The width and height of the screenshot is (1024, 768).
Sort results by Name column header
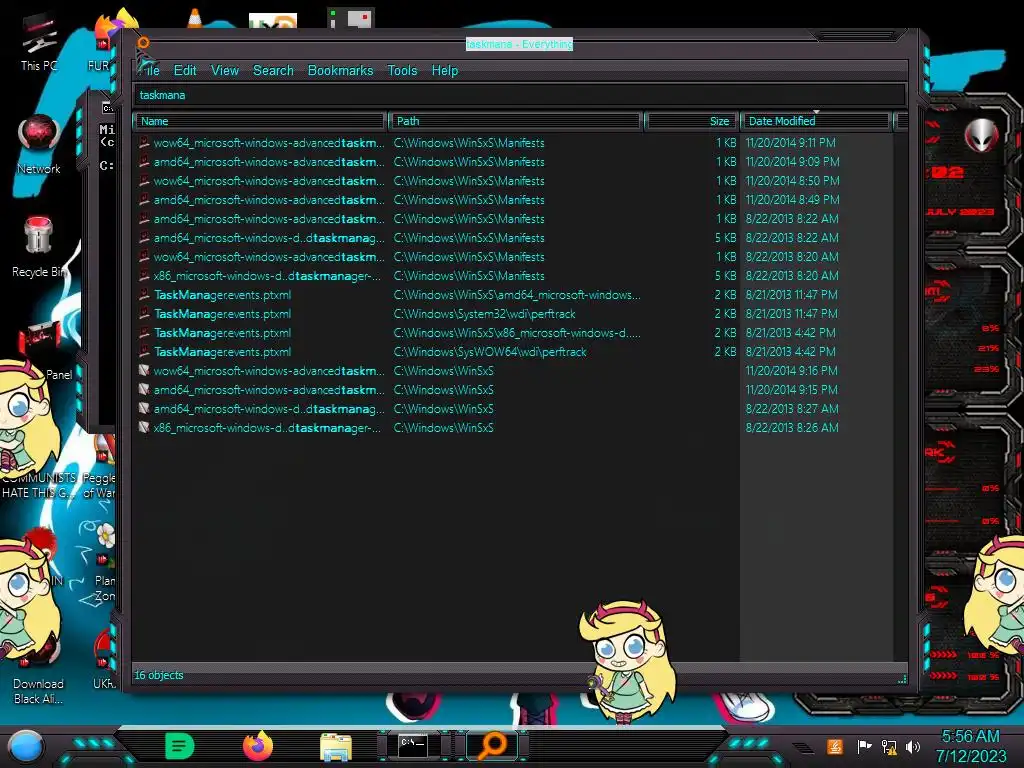(x=260, y=121)
